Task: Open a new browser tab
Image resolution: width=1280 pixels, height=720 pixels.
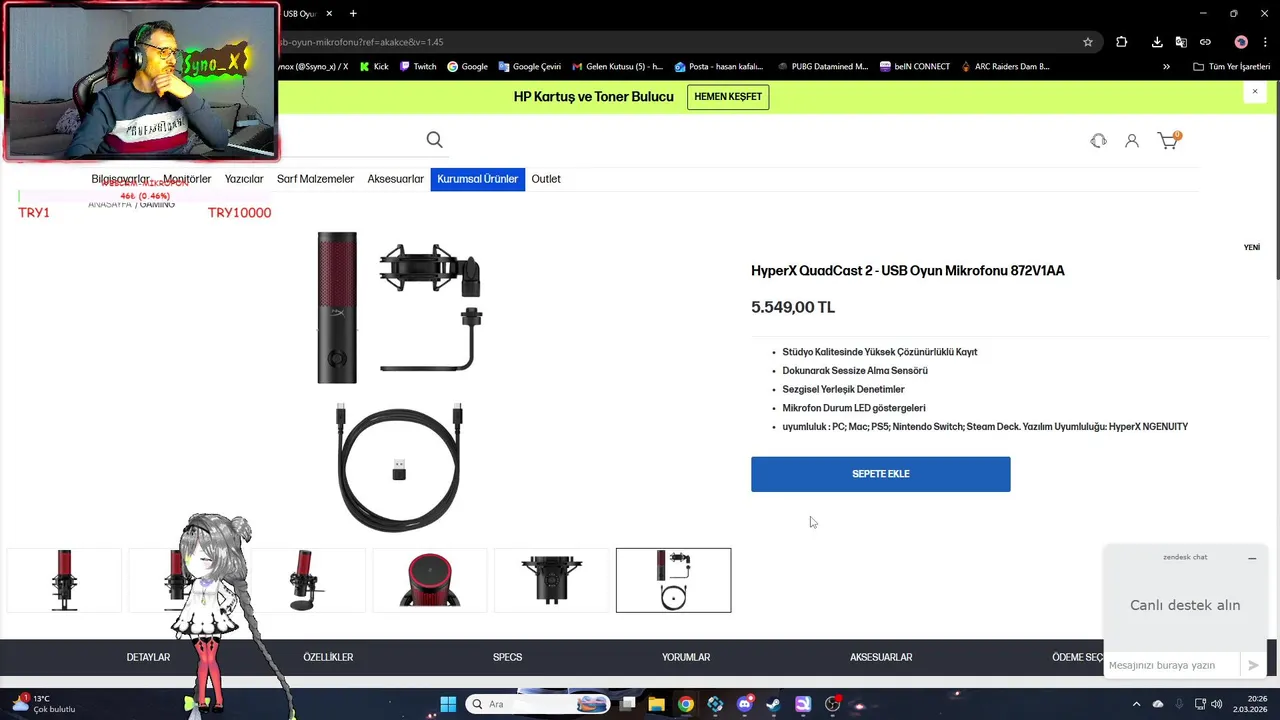Action: [x=353, y=13]
